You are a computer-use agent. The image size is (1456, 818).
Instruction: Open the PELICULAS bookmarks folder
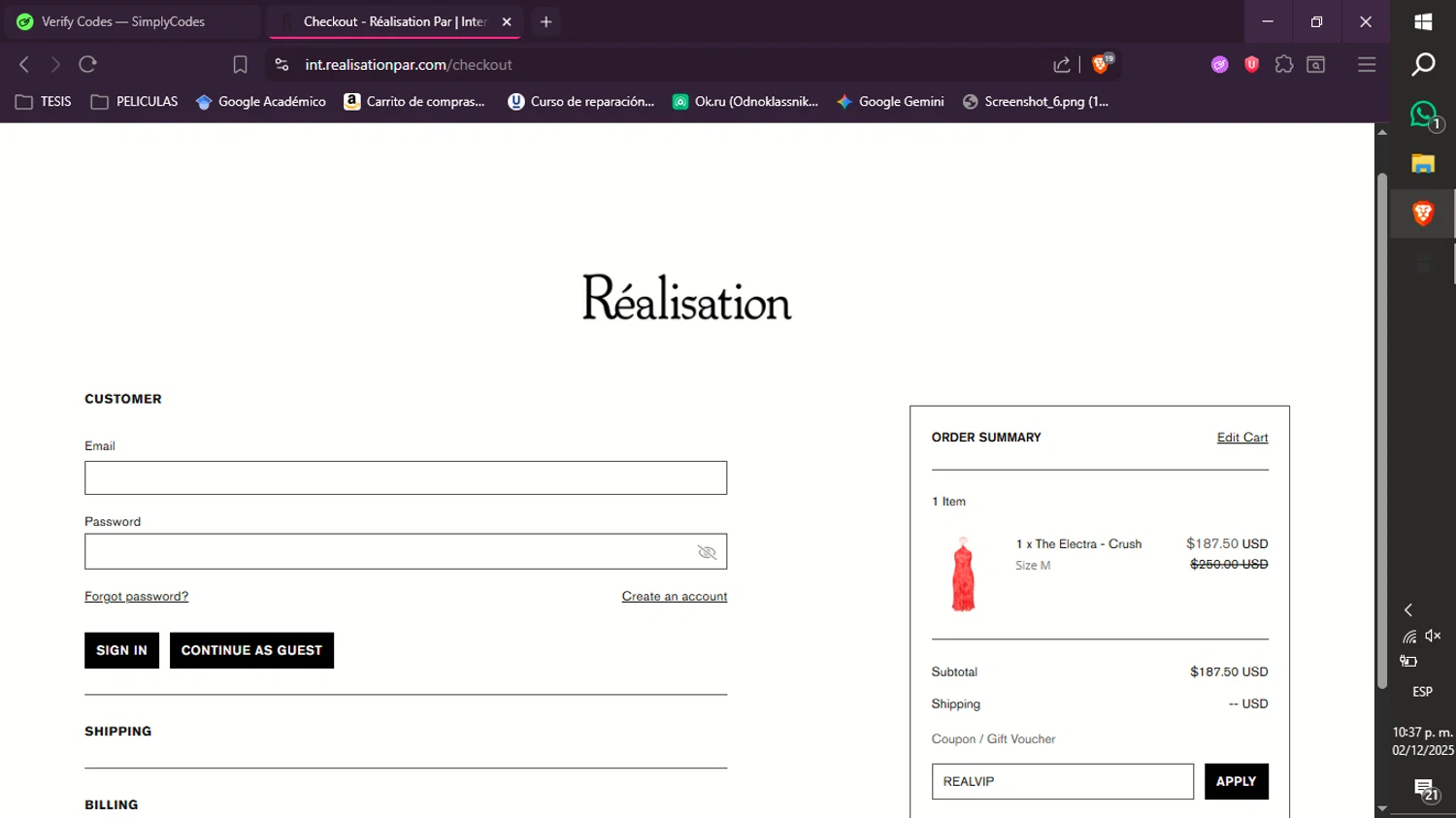coord(134,102)
